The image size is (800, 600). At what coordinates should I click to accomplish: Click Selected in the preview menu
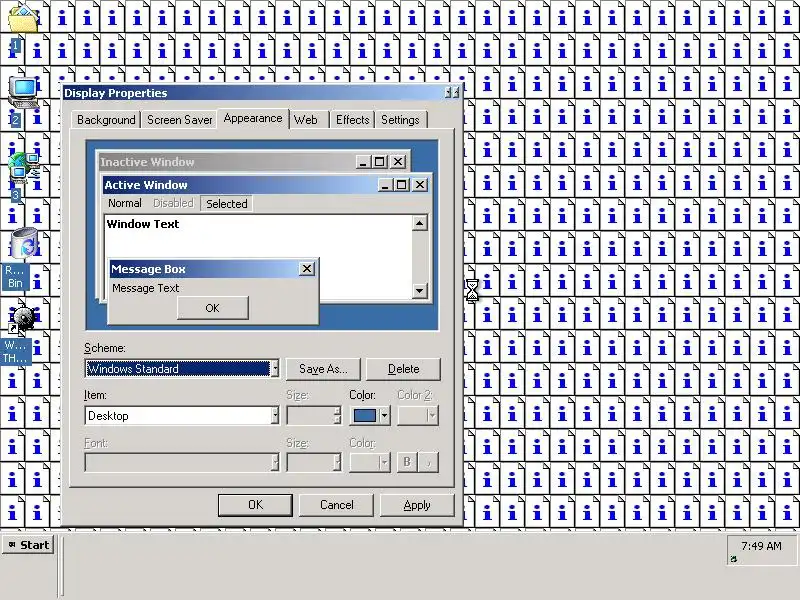[x=227, y=204]
